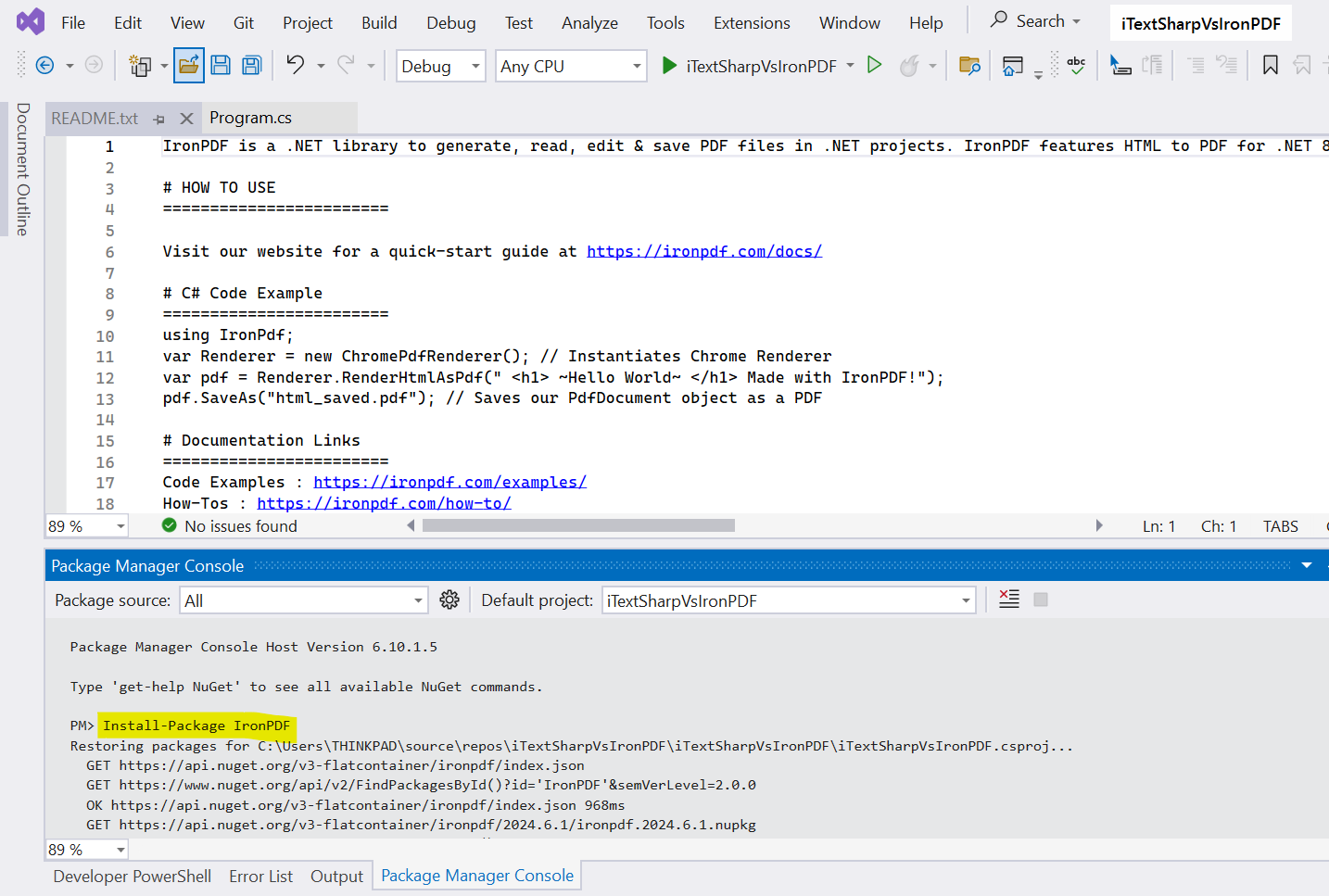Open the Debug configuration dropdown

coord(440,67)
